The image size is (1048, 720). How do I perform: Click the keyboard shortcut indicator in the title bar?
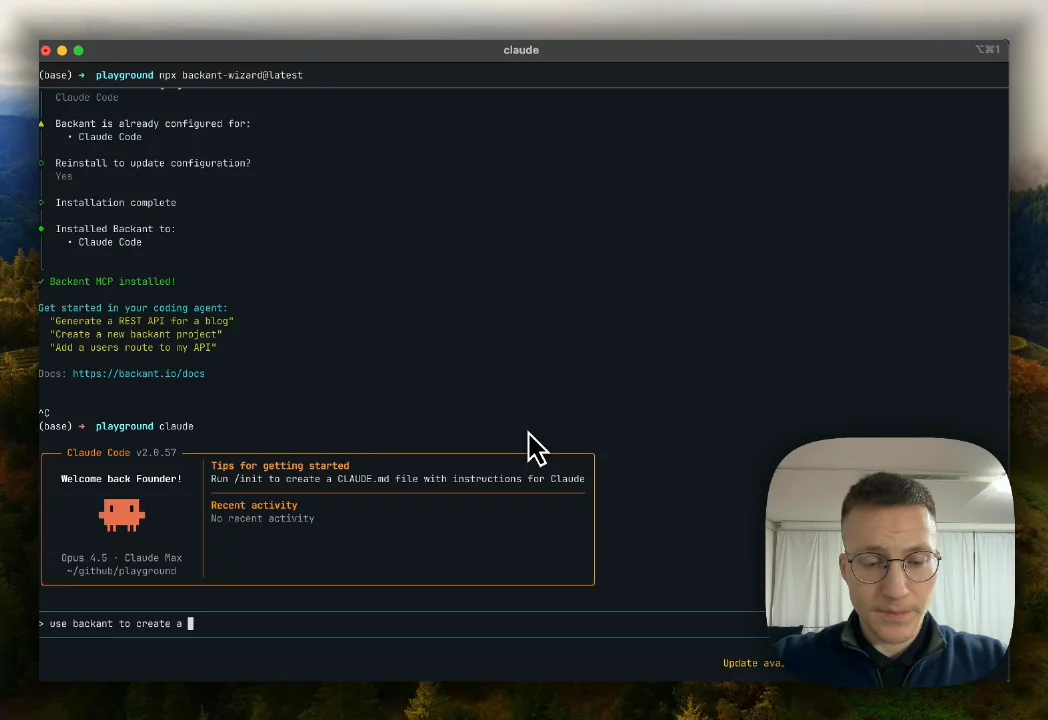(987, 49)
